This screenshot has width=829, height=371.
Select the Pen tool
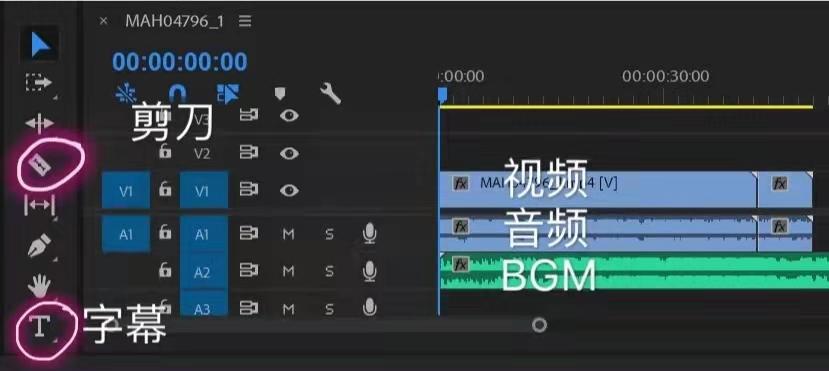(39, 245)
